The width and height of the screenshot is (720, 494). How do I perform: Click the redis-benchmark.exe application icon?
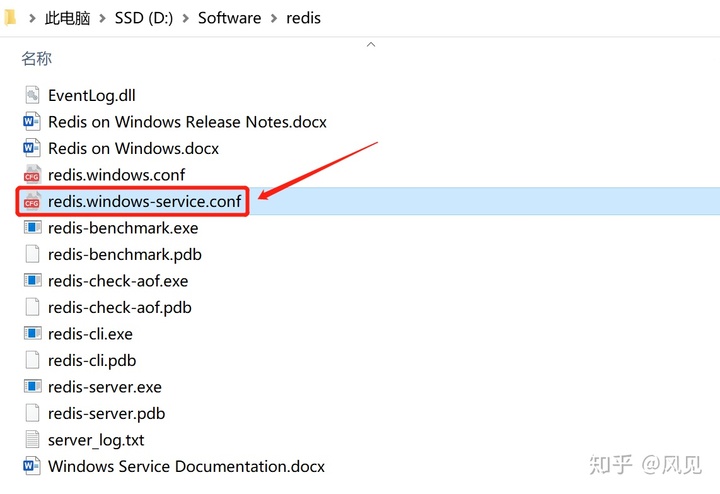(33, 227)
